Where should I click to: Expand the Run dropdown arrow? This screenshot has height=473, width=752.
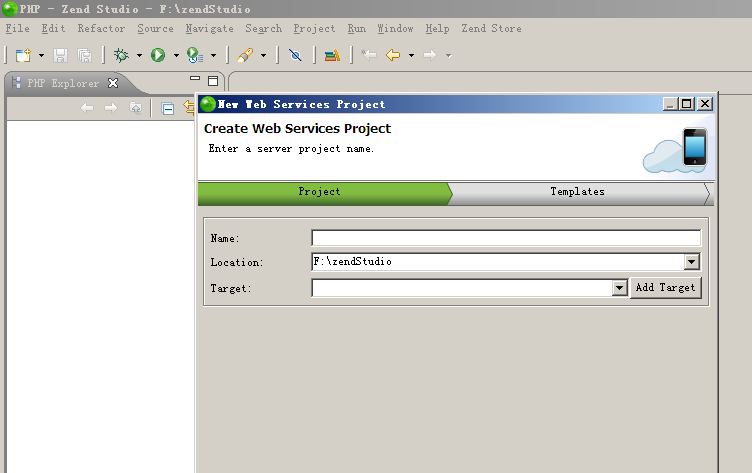click(x=176, y=56)
